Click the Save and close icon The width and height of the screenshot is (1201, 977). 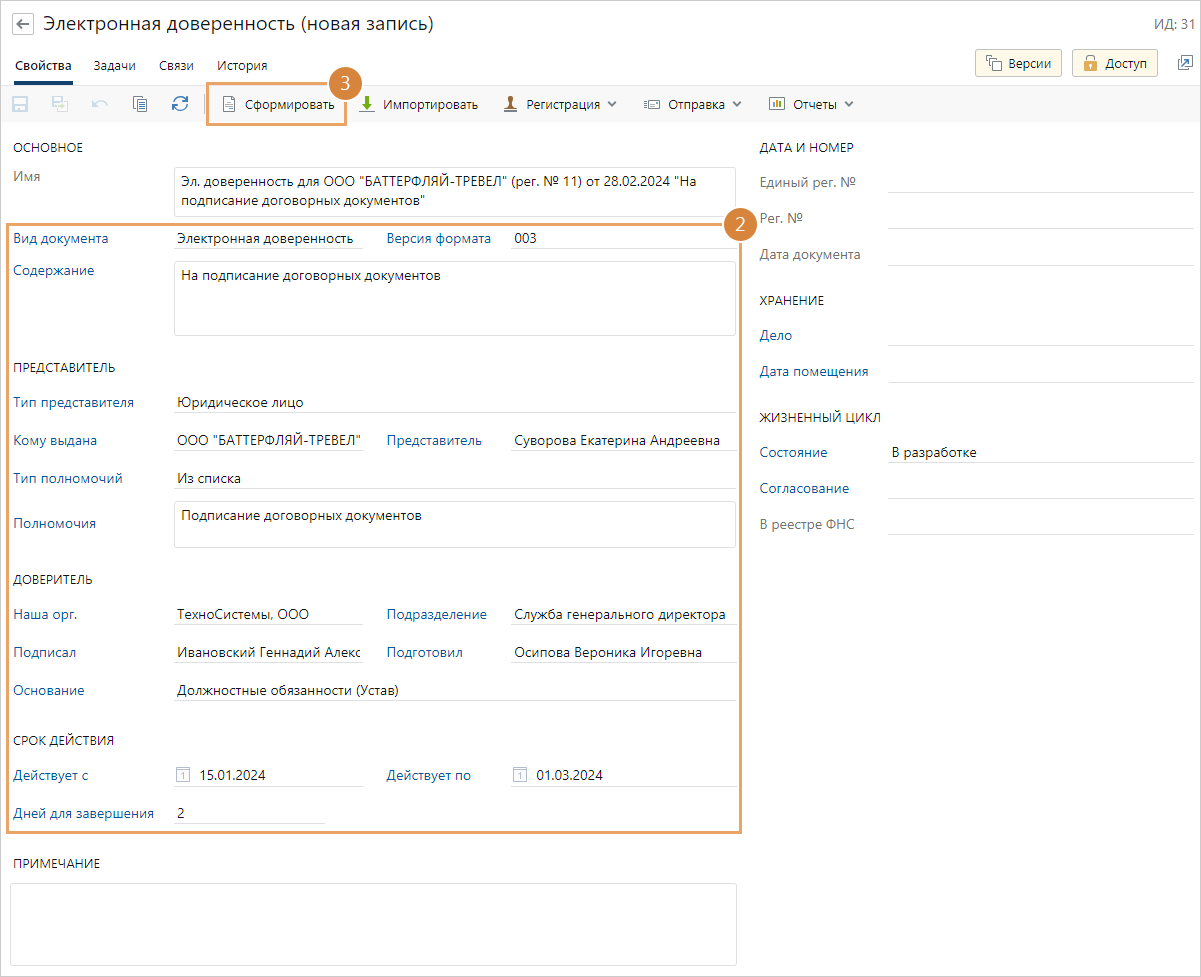tap(60, 104)
